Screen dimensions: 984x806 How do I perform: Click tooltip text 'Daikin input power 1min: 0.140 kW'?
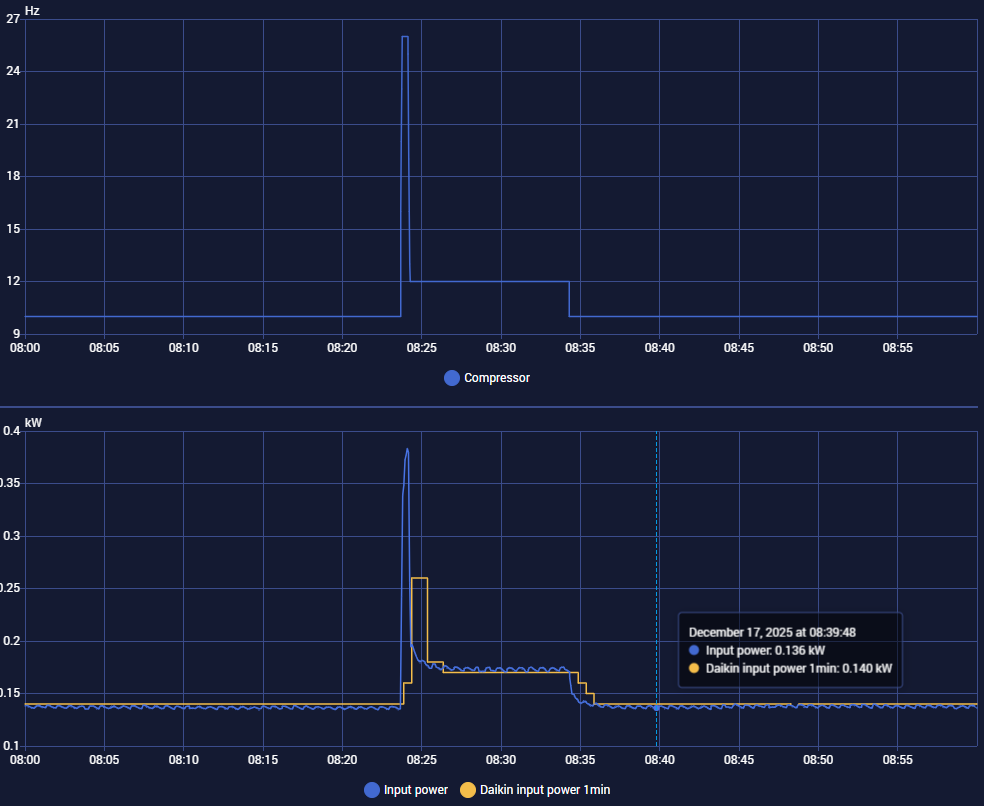coord(799,668)
